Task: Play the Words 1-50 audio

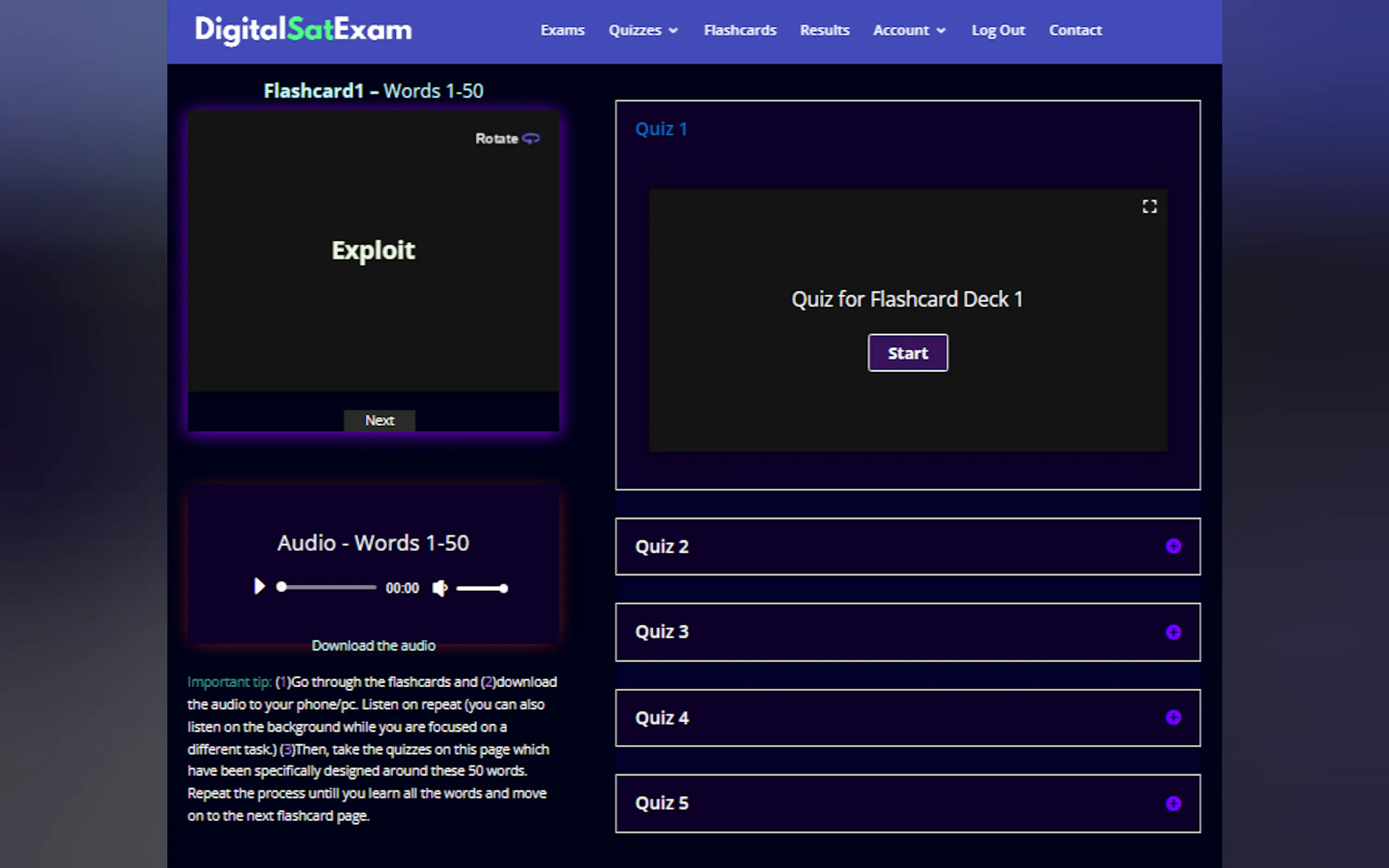Action: (x=259, y=587)
